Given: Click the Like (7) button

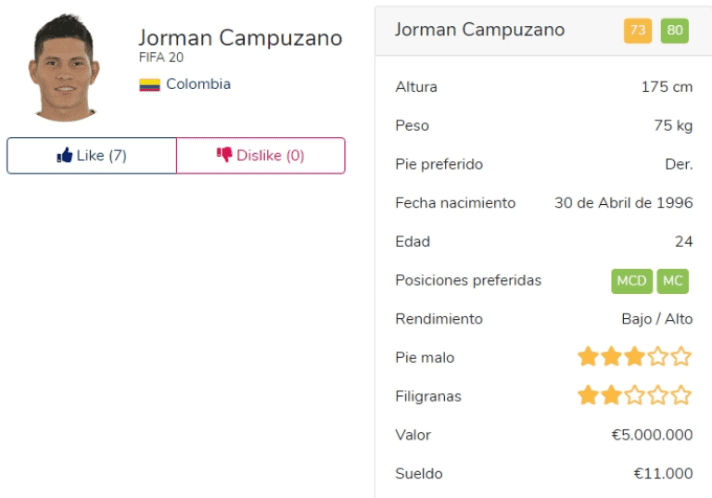Looking at the screenshot, I should tap(92, 156).
